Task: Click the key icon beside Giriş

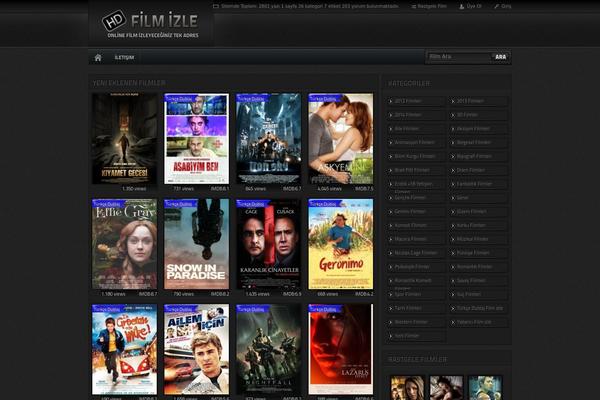Action: pyautogui.click(x=497, y=7)
